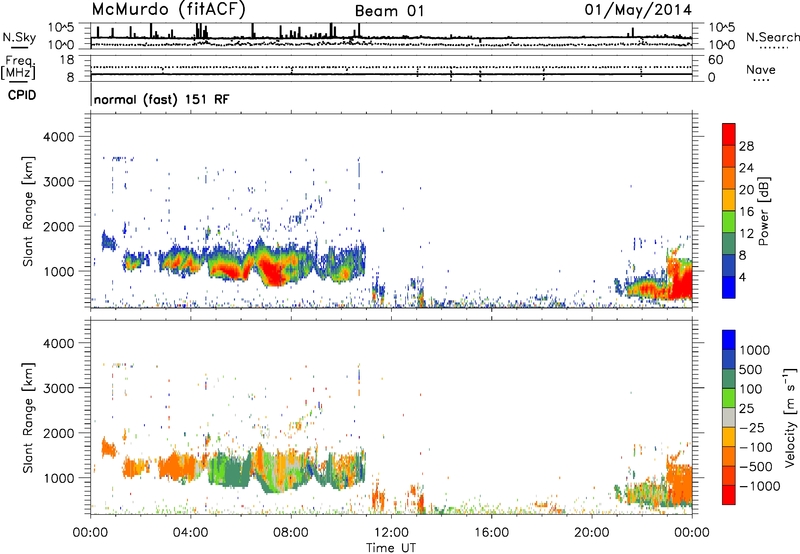Click the "2000" tick label of velocity panel
The image size is (800, 554).
(x=58, y=433)
